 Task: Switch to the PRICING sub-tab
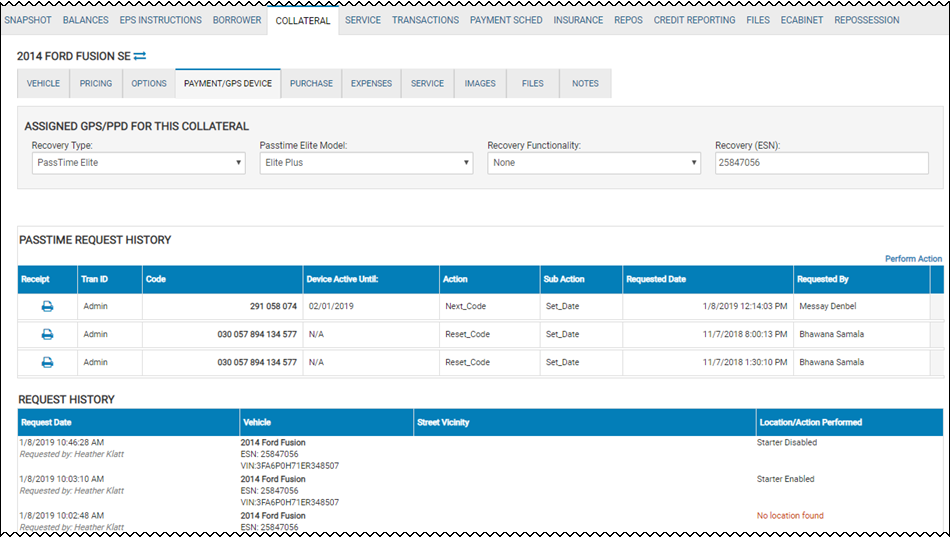tap(96, 84)
